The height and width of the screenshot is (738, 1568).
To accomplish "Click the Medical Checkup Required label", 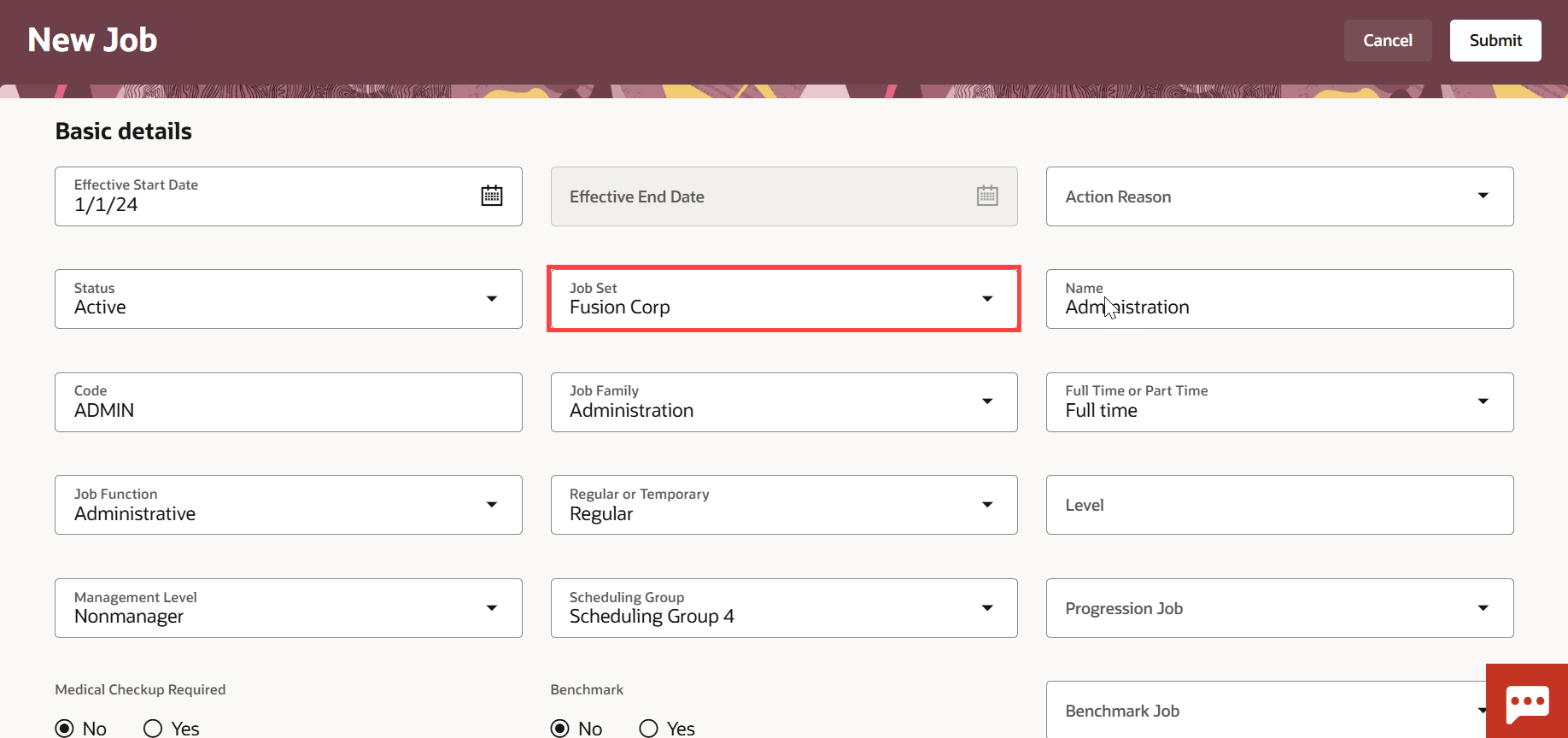I will pos(140,689).
